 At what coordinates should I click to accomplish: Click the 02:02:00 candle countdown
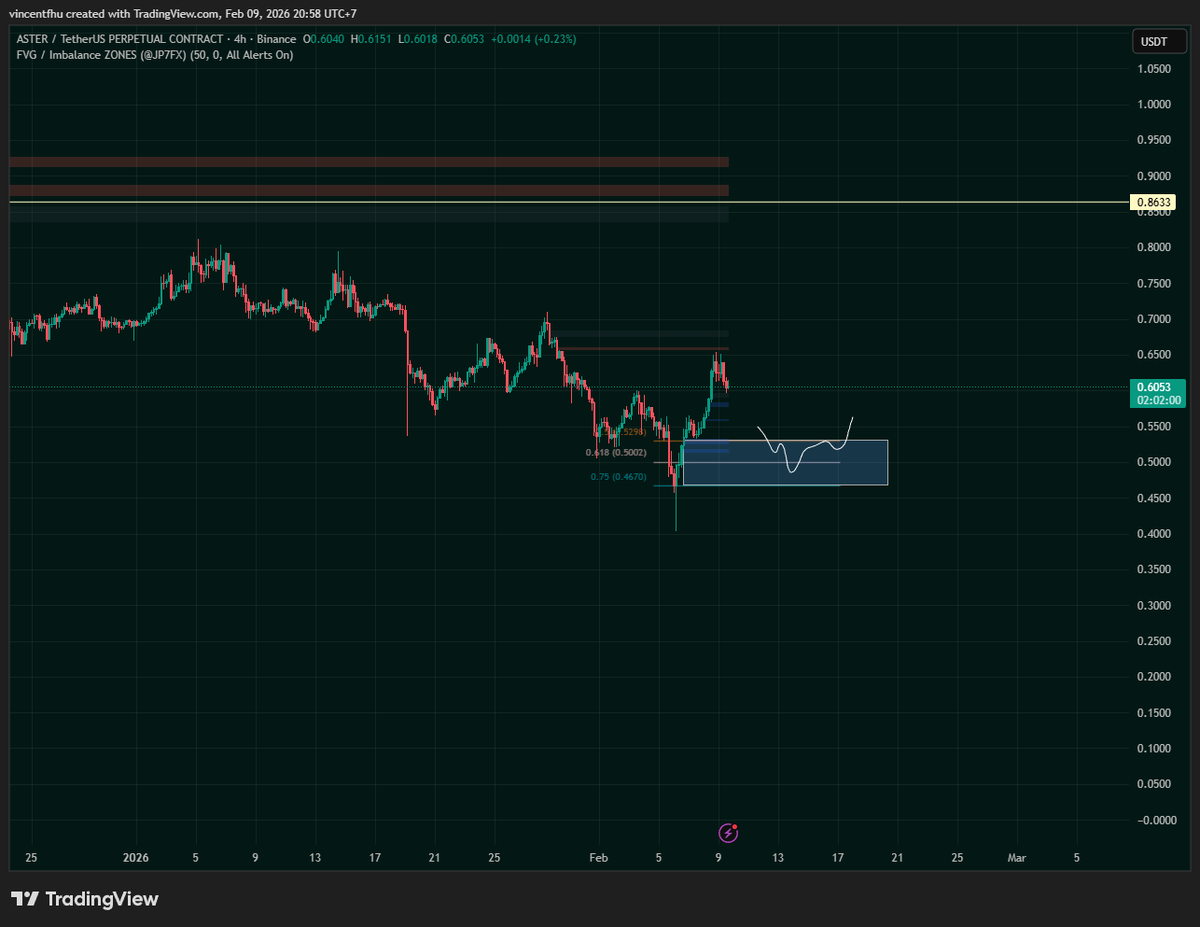point(1157,400)
